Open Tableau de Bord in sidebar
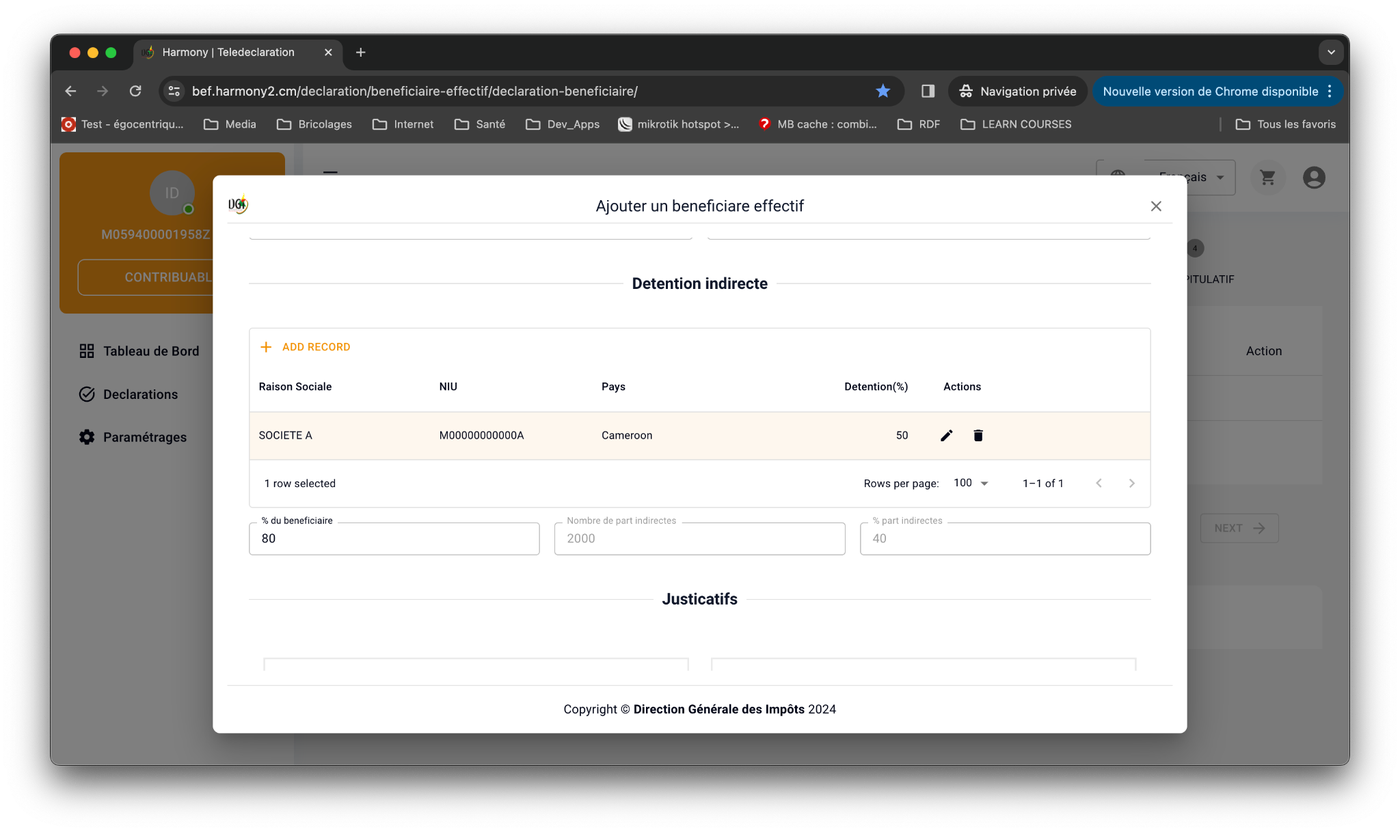Viewport: 1400px width, 832px height. click(x=140, y=351)
